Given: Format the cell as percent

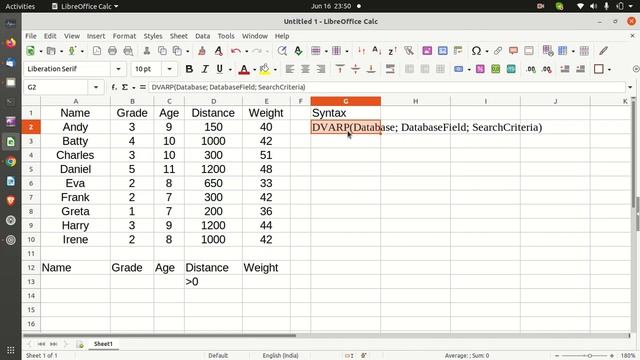Looking at the screenshot, I should click(x=480, y=69).
